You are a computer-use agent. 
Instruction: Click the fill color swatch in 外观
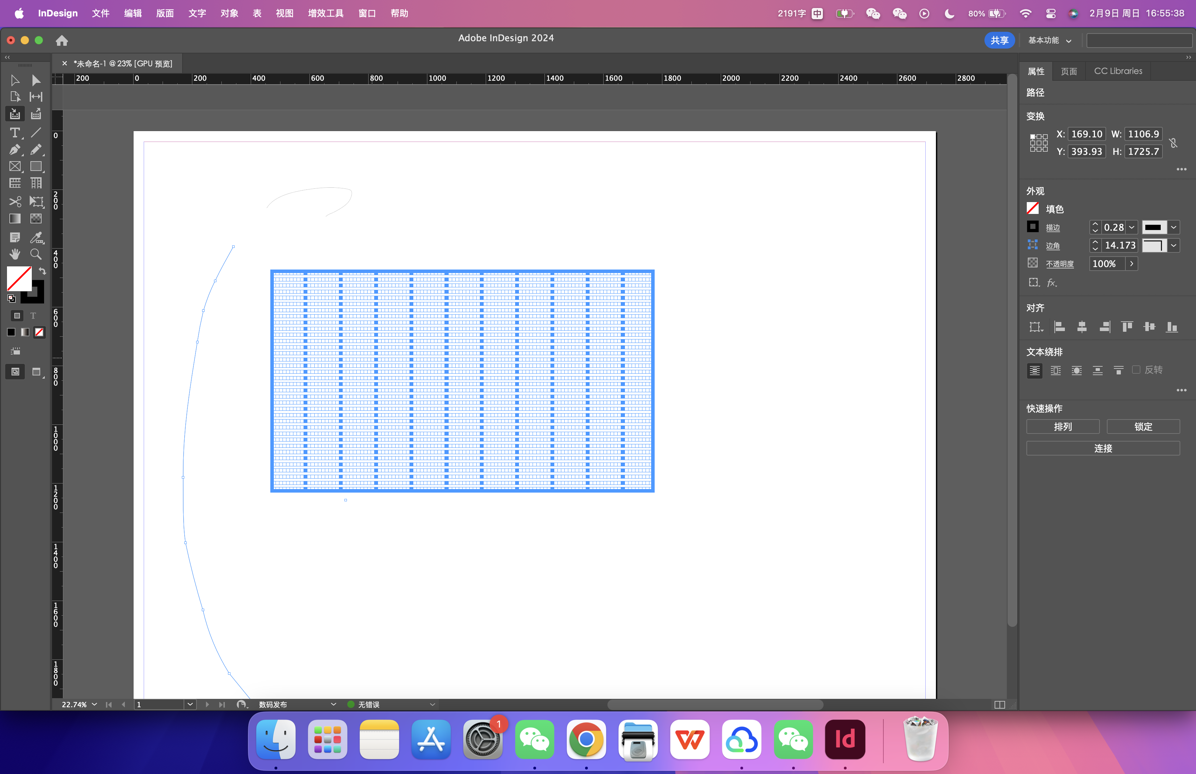[x=1032, y=208]
